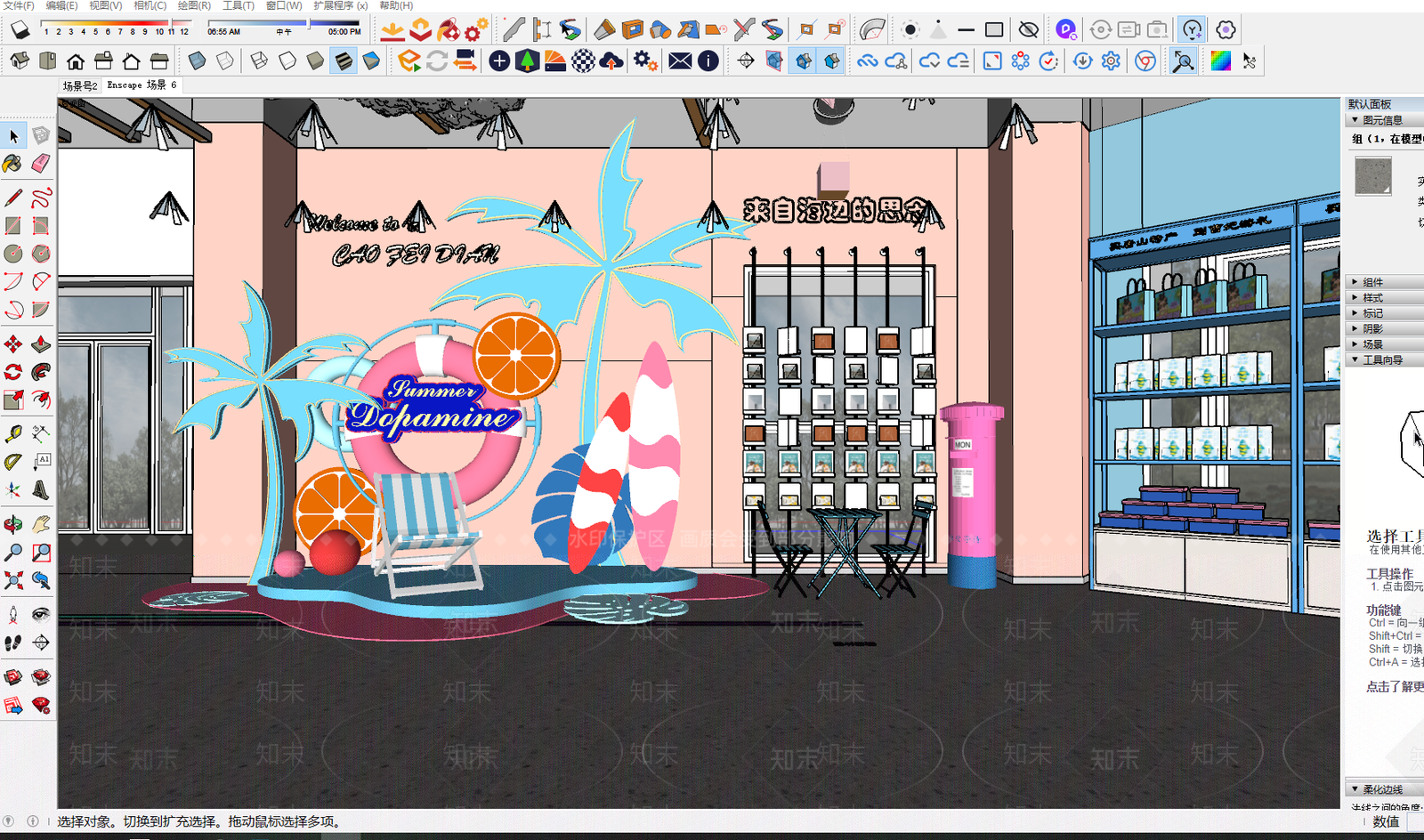Start Enscape render icon

tap(409, 61)
